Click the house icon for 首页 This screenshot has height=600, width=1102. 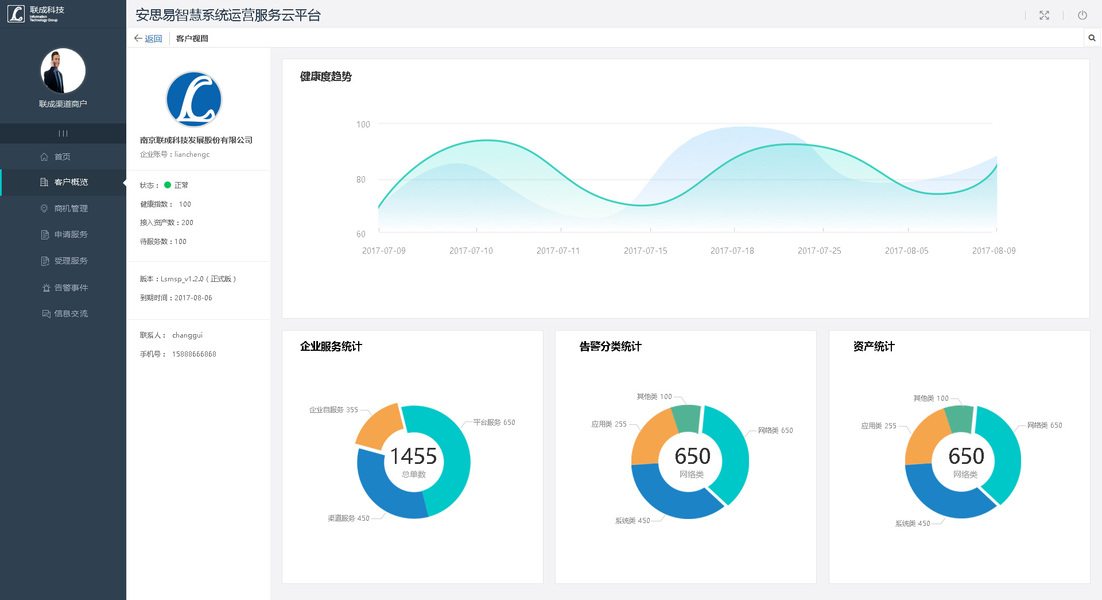point(44,157)
